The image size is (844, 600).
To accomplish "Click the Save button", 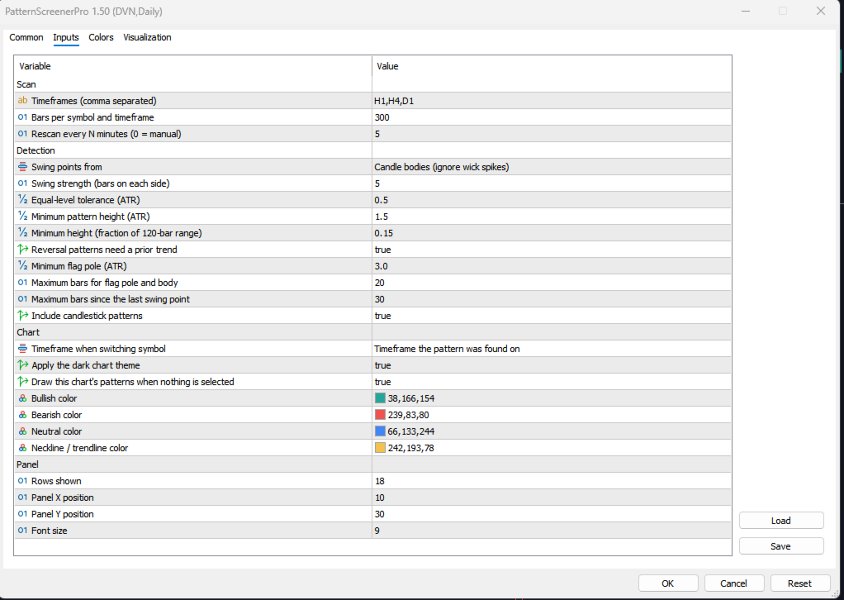I will pyautogui.click(x=781, y=546).
